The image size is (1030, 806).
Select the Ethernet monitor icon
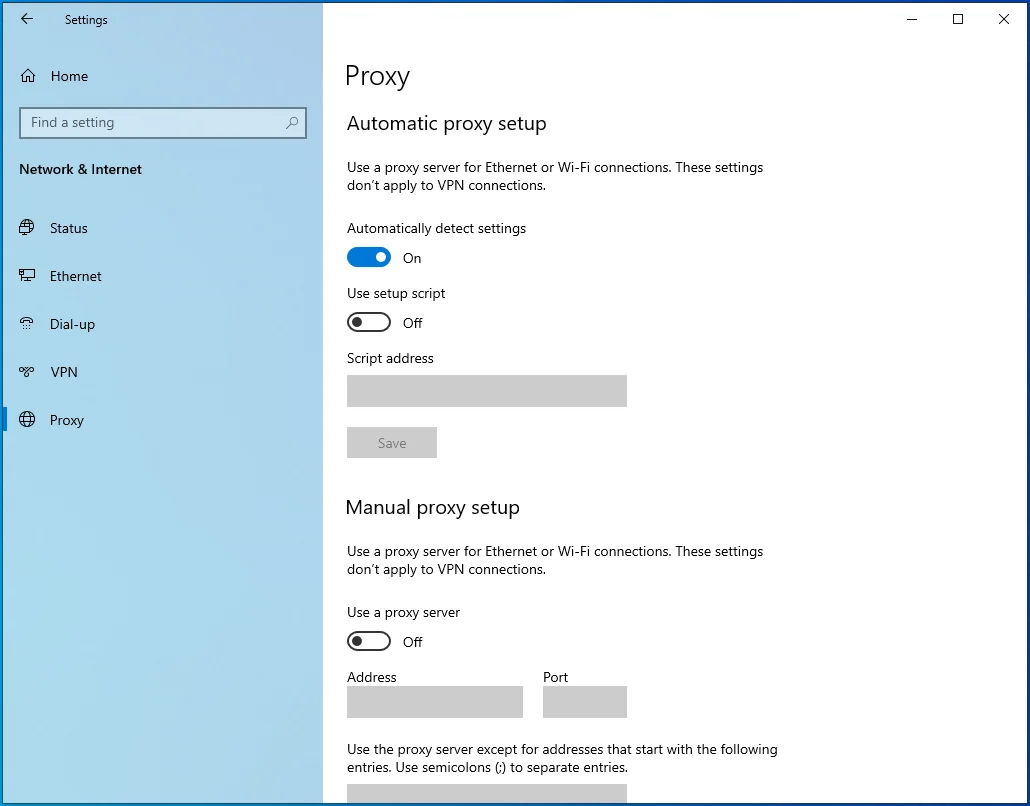[x=27, y=276]
